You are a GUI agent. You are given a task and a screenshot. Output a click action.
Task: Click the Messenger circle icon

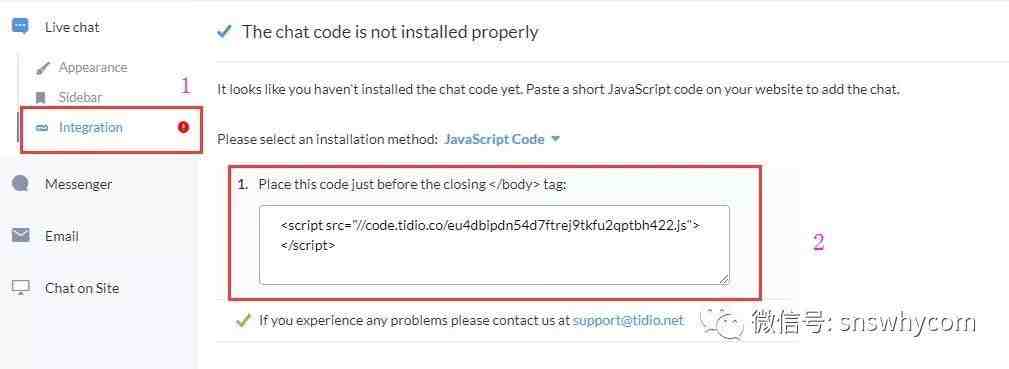(x=21, y=184)
